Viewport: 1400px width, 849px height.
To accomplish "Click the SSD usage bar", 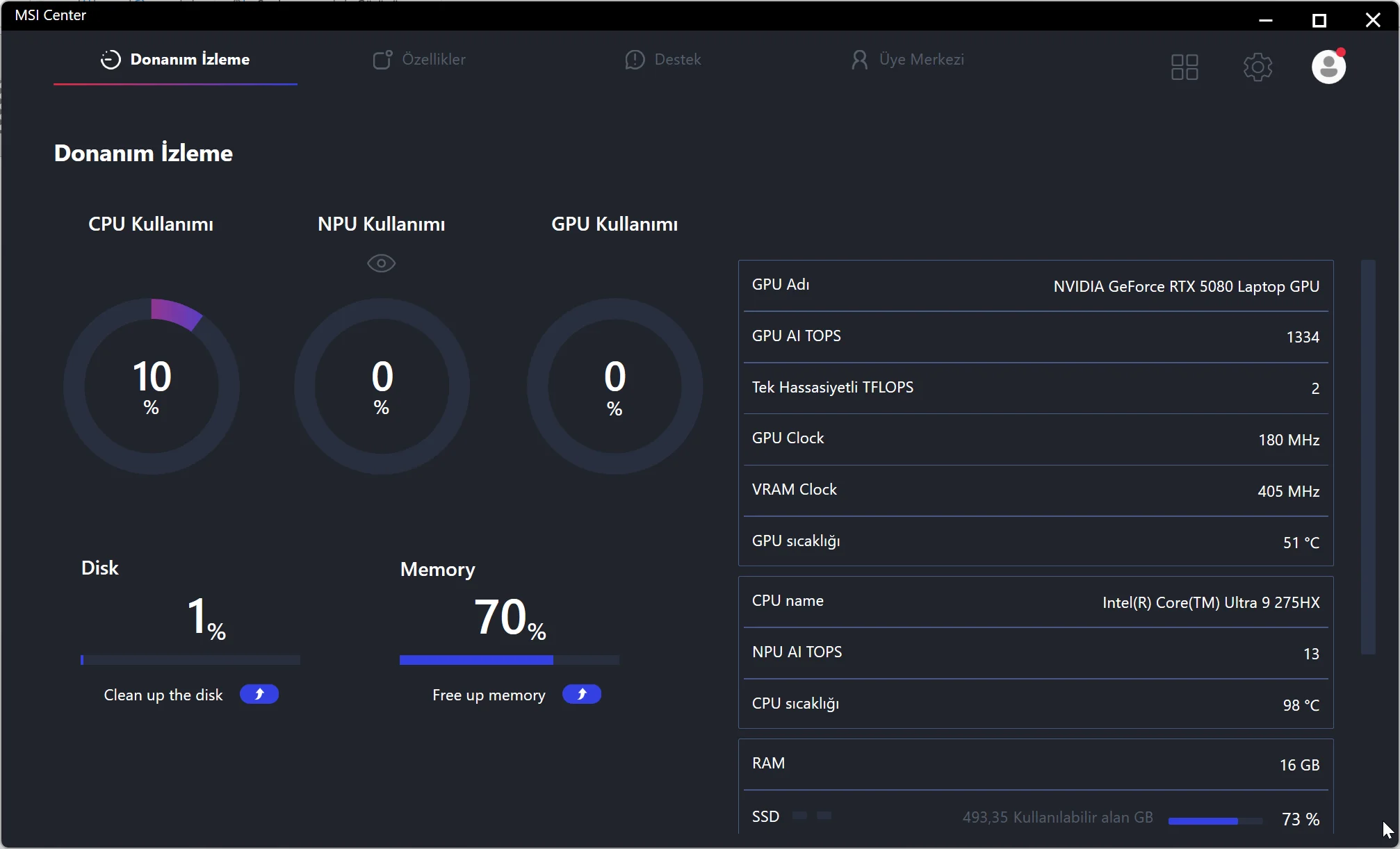I will [x=1215, y=821].
